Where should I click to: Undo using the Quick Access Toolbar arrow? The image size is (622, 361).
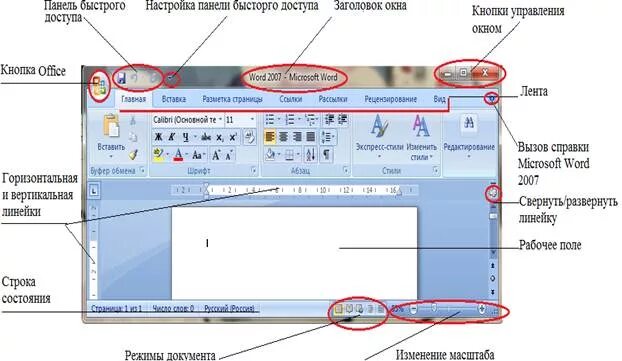point(135,78)
